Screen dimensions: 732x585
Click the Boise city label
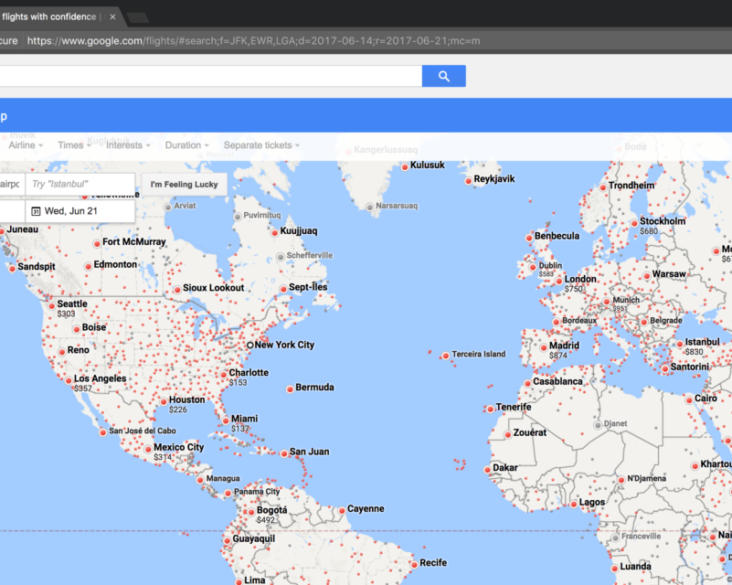click(x=94, y=327)
